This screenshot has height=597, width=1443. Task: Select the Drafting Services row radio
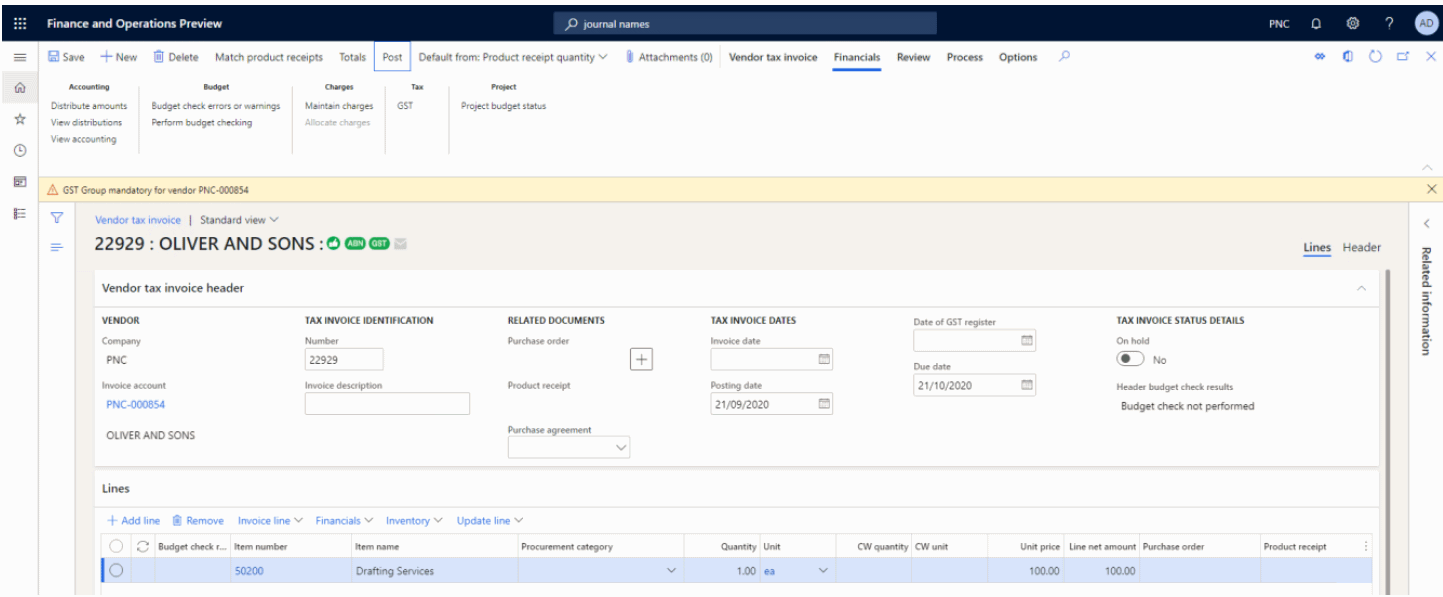116,570
